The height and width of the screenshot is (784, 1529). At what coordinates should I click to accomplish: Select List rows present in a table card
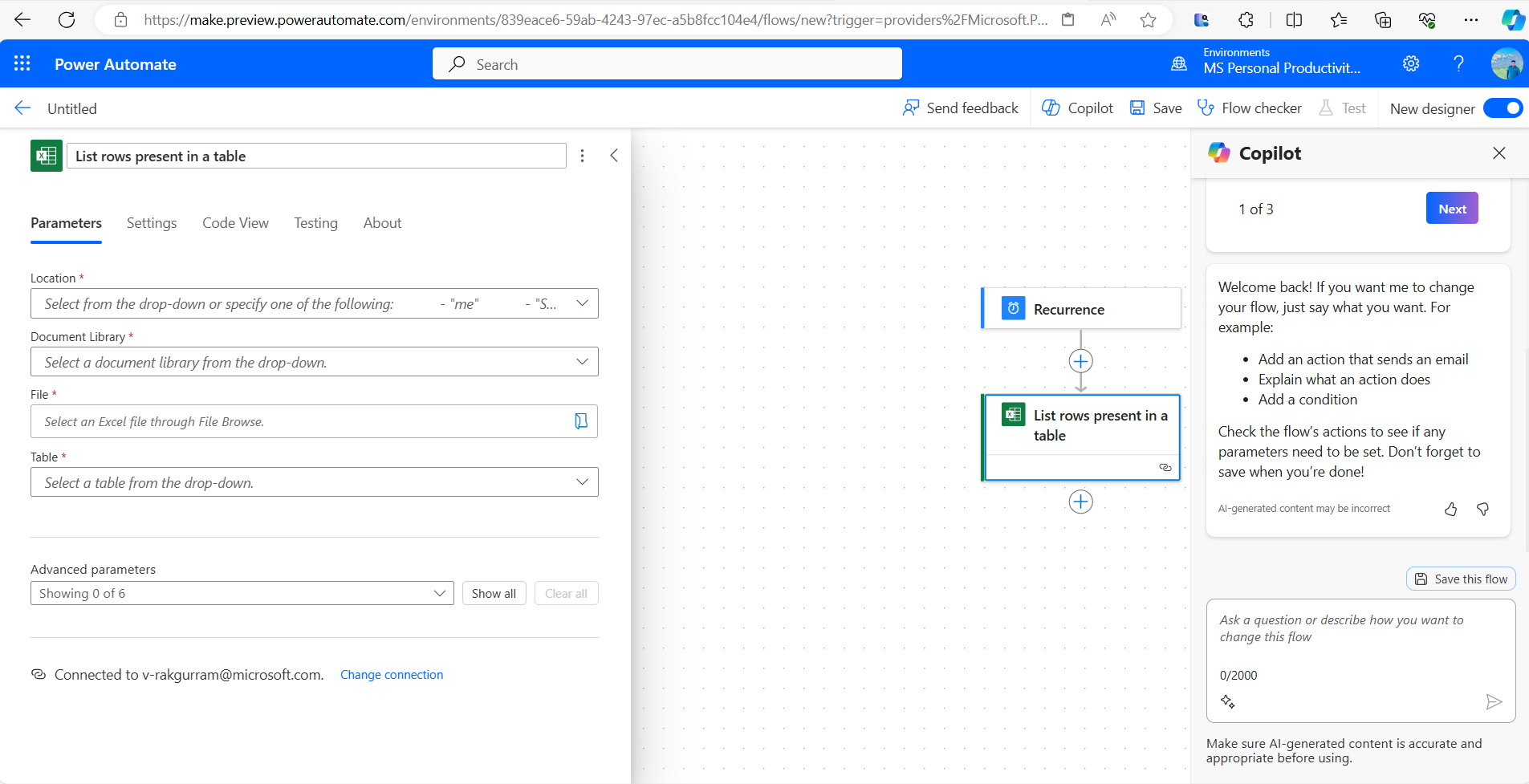tap(1081, 437)
